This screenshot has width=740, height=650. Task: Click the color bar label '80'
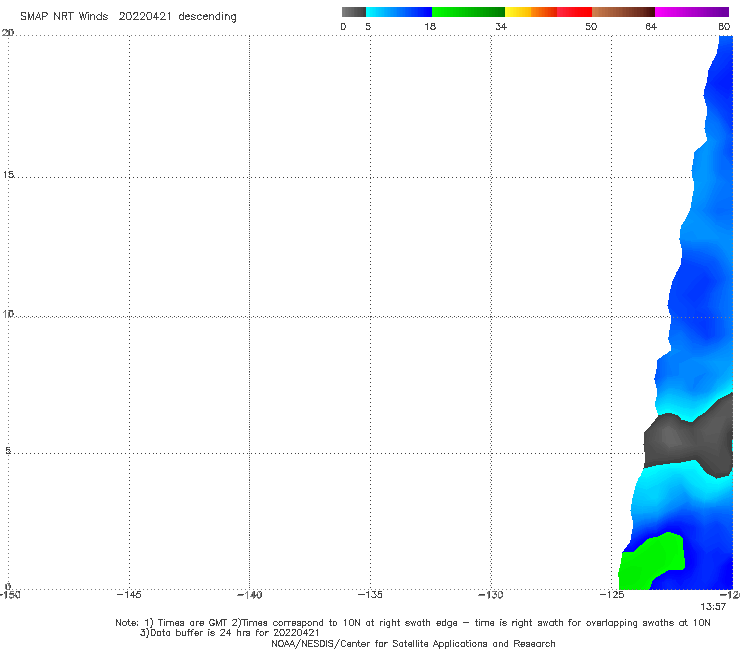click(x=724, y=26)
